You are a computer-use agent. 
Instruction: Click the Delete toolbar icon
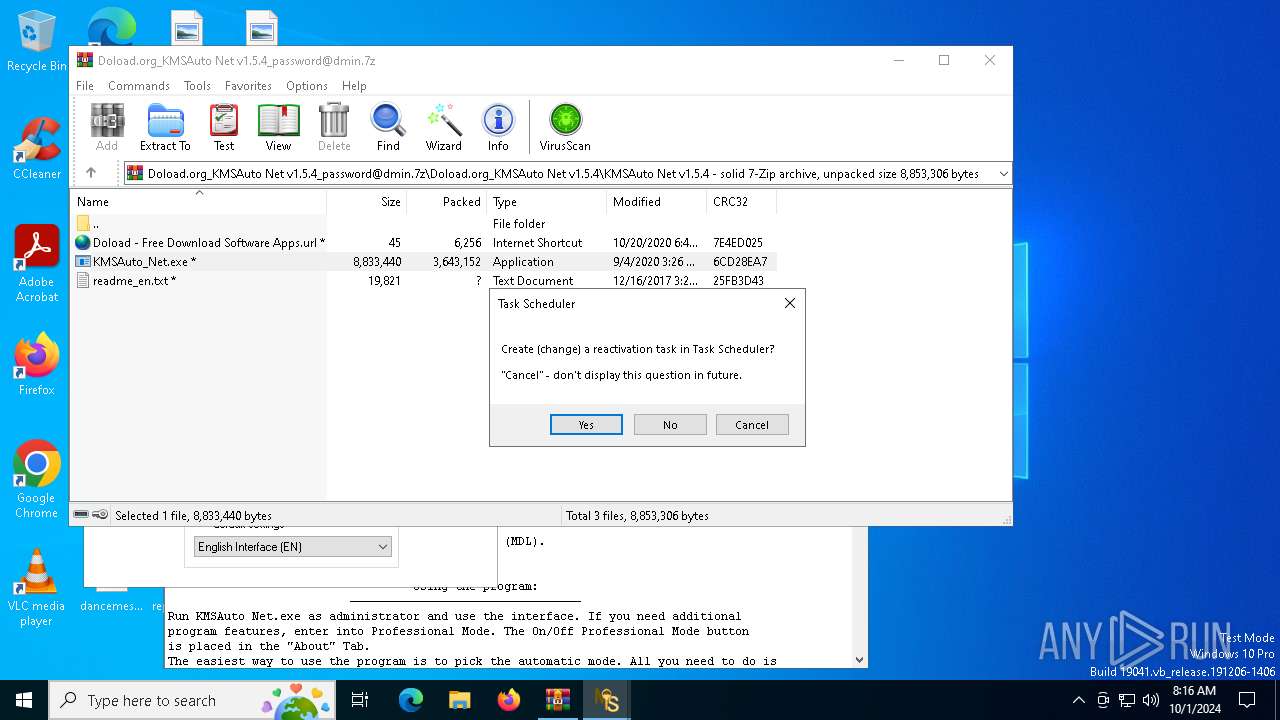click(334, 127)
